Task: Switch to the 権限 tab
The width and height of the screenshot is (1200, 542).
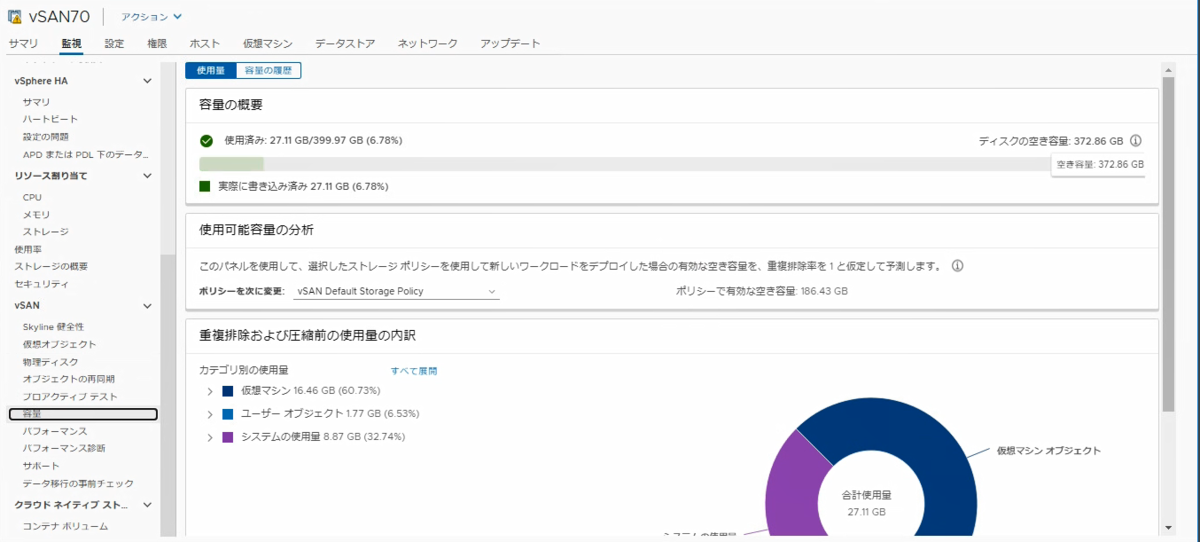Action: tap(157, 44)
